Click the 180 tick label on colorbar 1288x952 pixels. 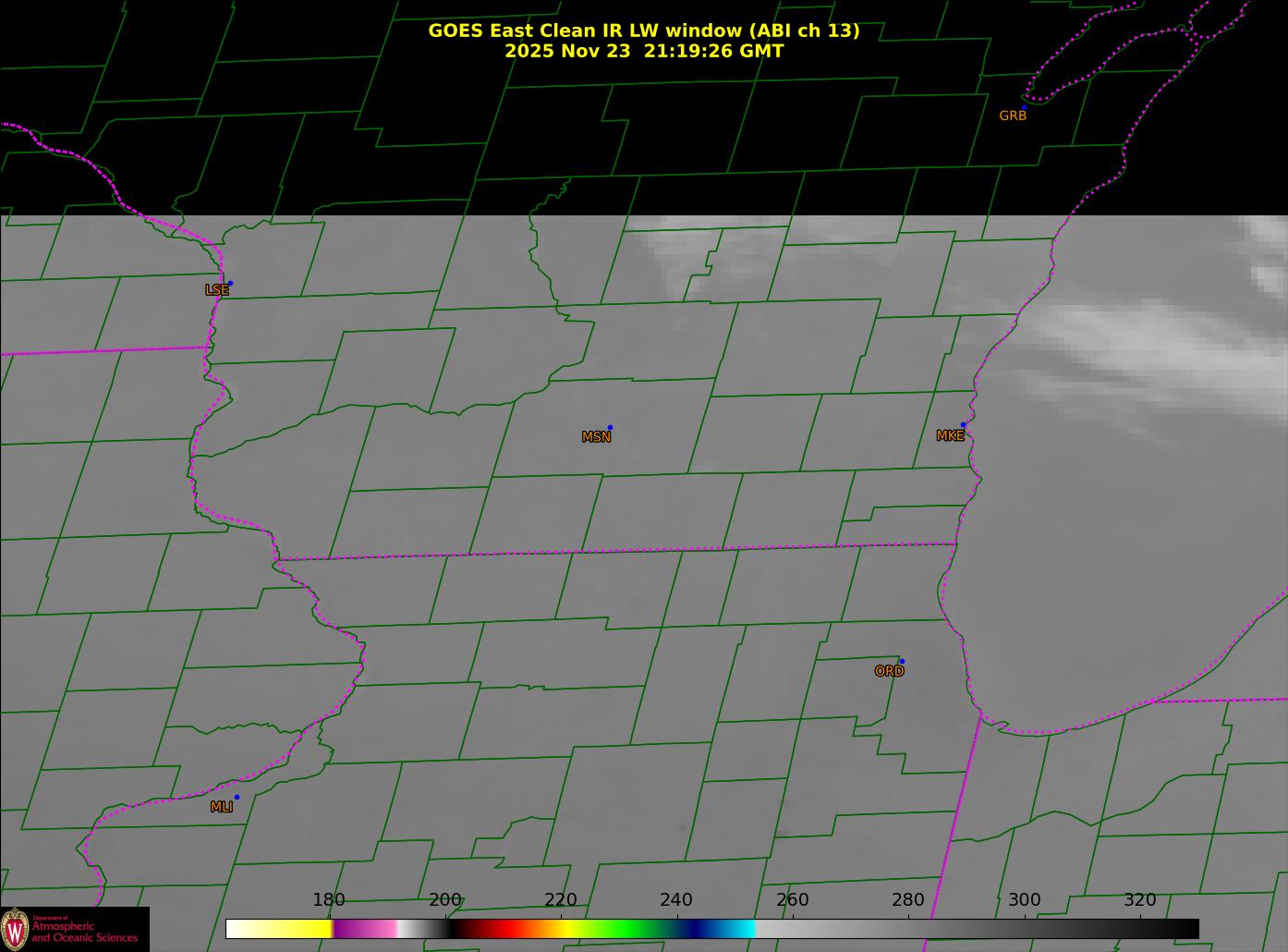tap(328, 900)
